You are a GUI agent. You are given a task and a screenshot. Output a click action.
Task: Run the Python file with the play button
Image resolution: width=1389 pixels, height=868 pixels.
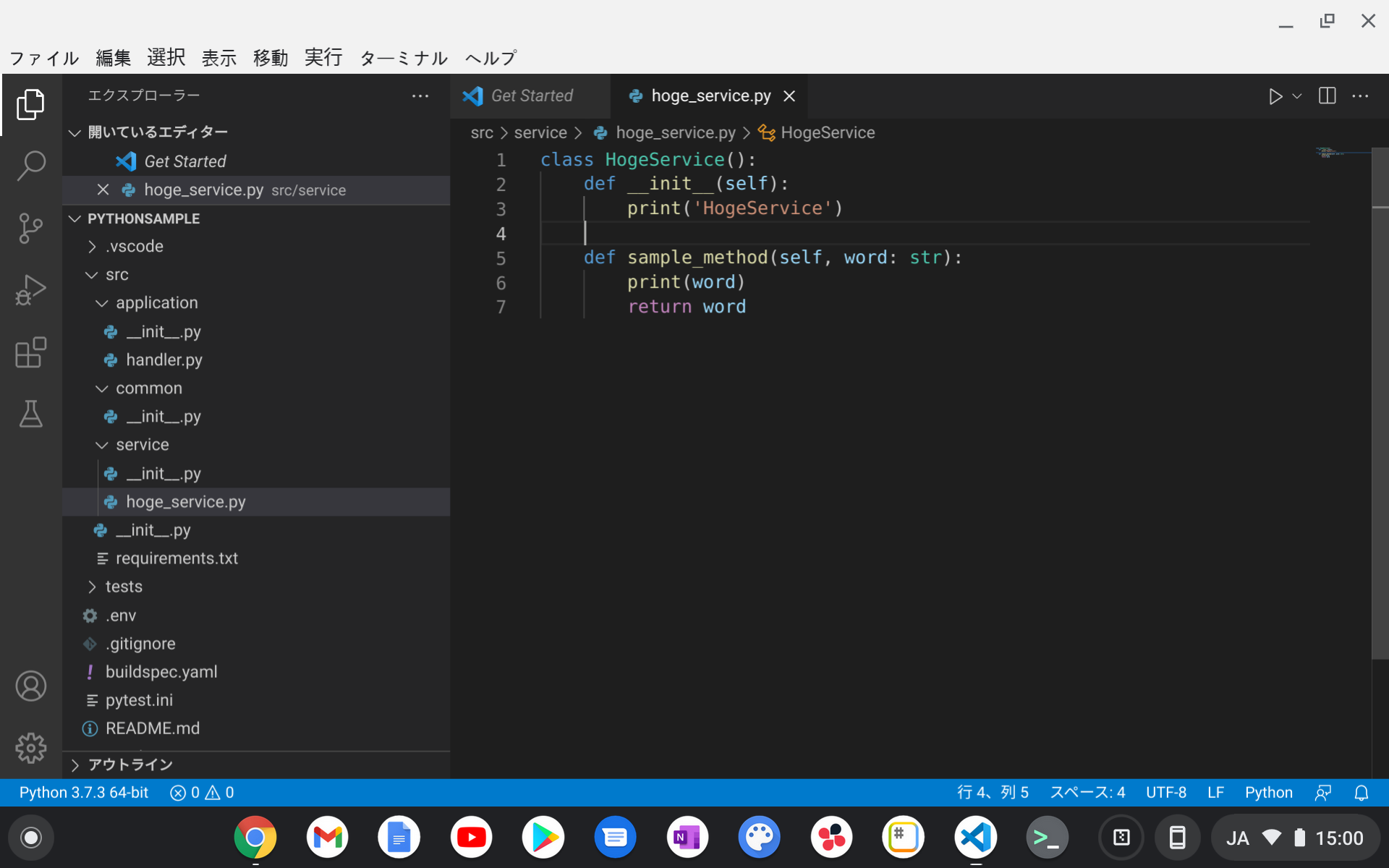pos(1275,95)
